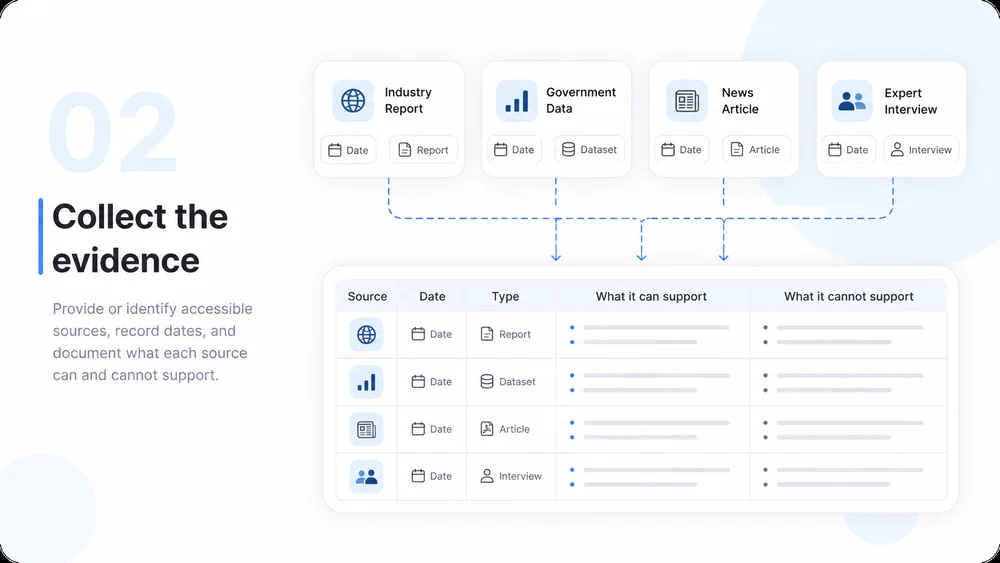Click the people icon on Expert Interview card

click(851, 101)
